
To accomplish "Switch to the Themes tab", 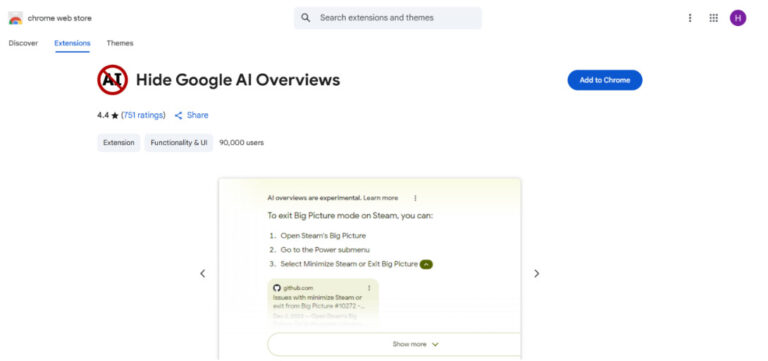I will [x=120, y=43].
